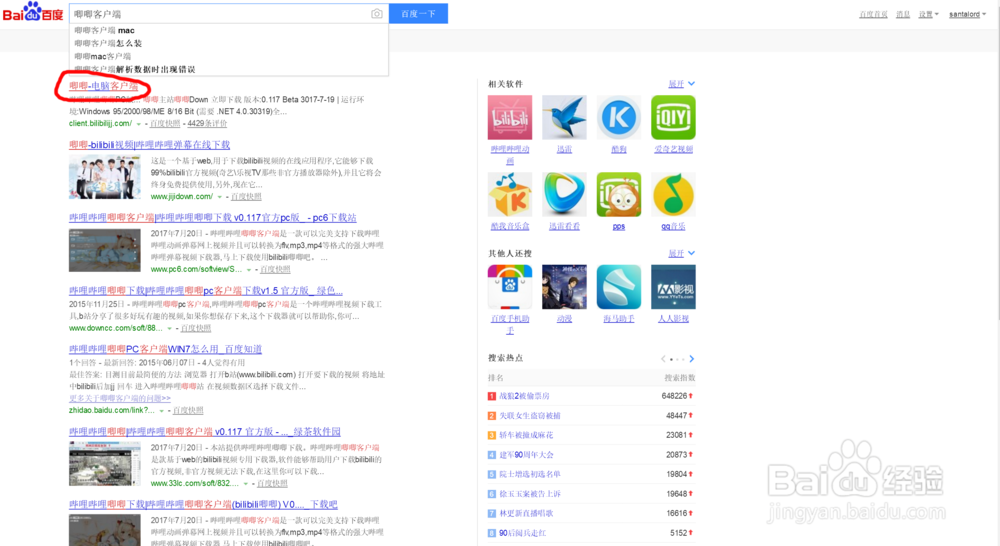The image size is (1000, 546).
Task: Expand 相关软件 section with 展开
Action: point(681,84)
